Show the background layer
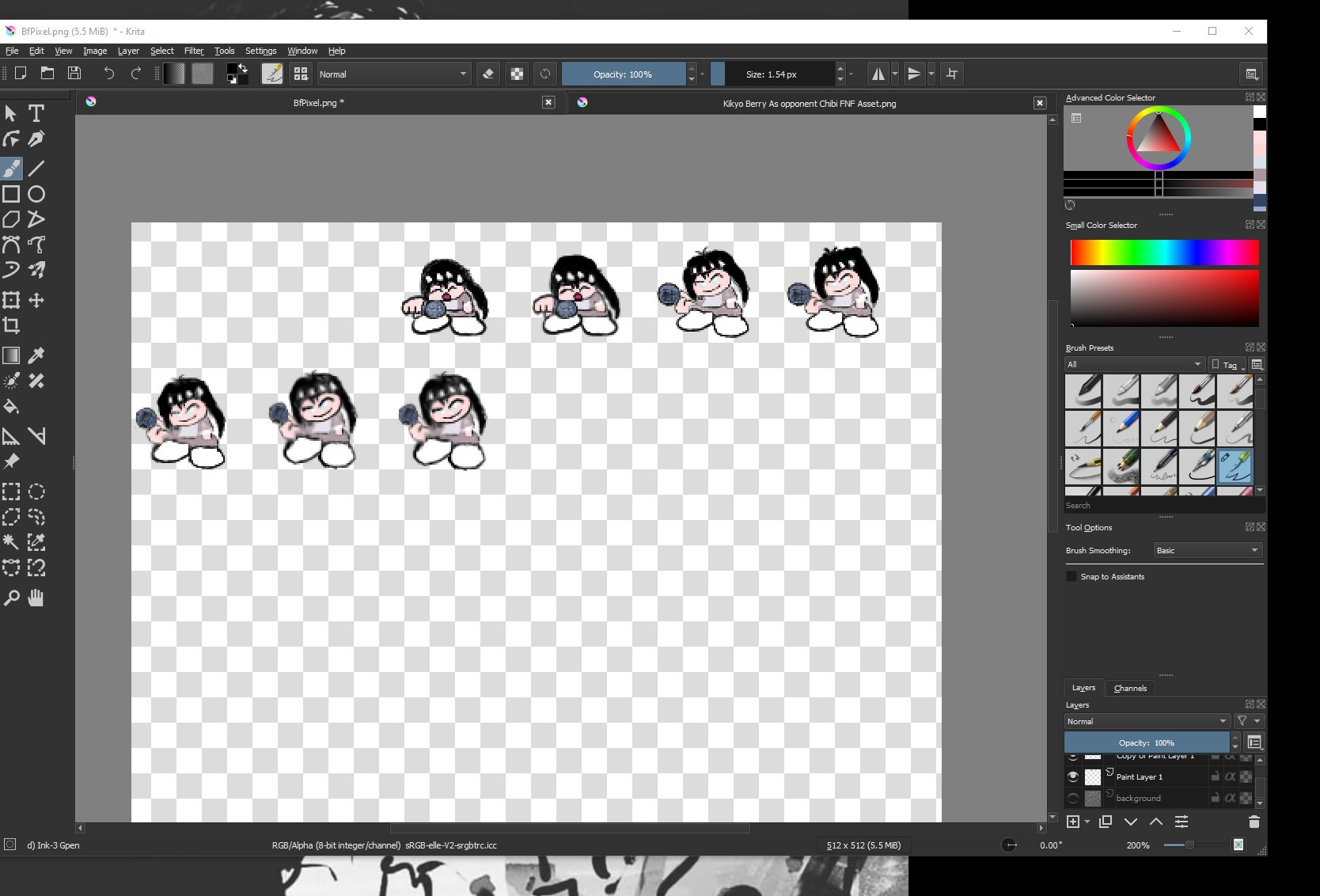Screen dimensions: 1320x896 [1073, 798]
